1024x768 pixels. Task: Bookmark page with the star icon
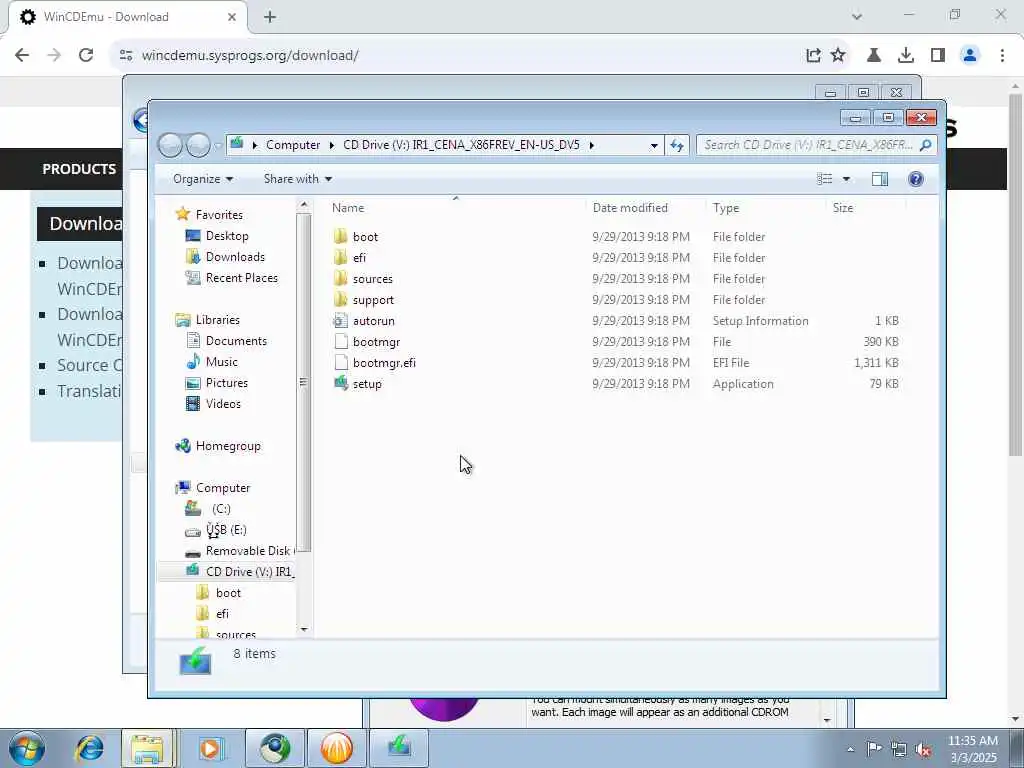click(x=838, y=56)
